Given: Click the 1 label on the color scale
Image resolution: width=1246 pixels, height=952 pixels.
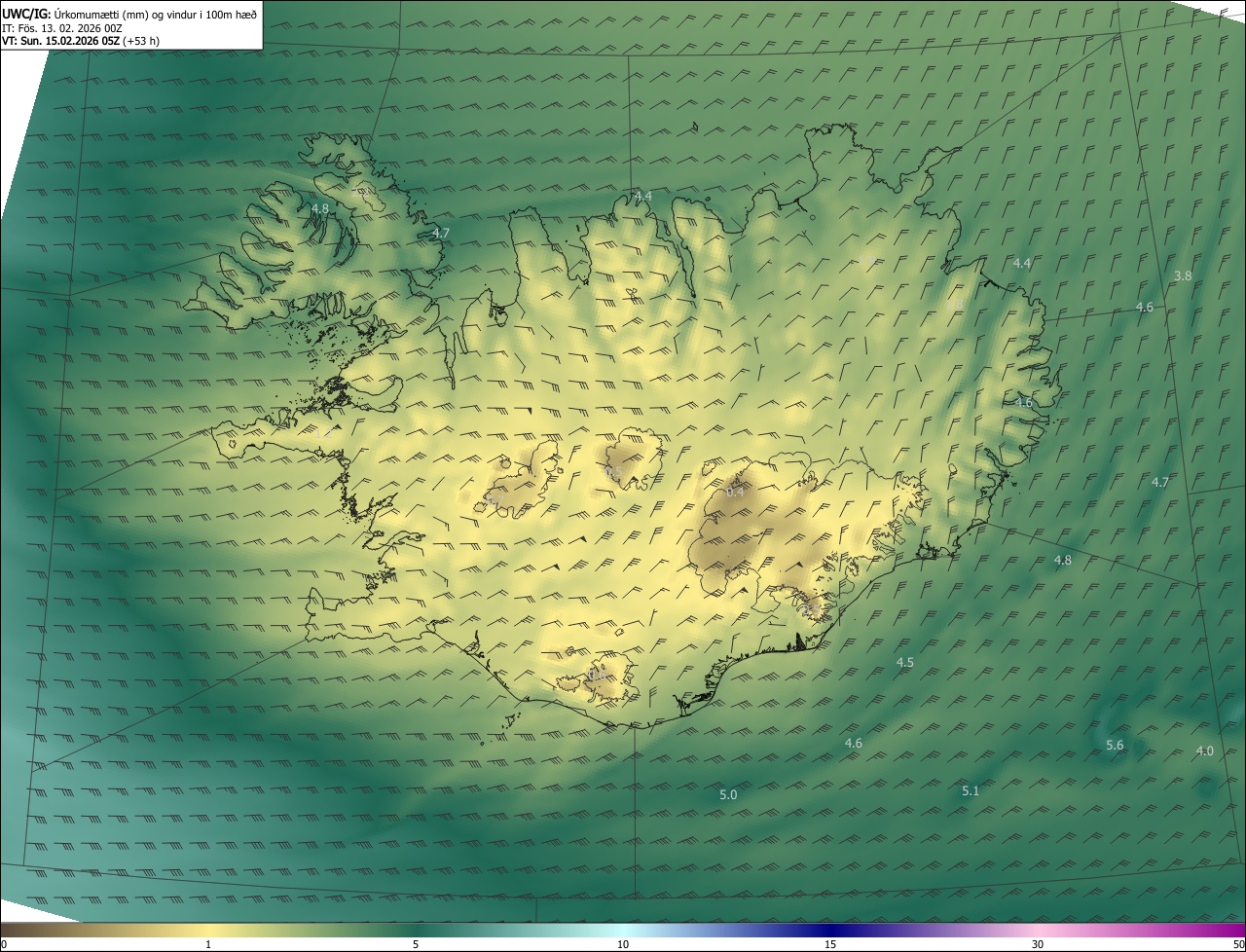Looking at the screenshot, I should (208, 944).
